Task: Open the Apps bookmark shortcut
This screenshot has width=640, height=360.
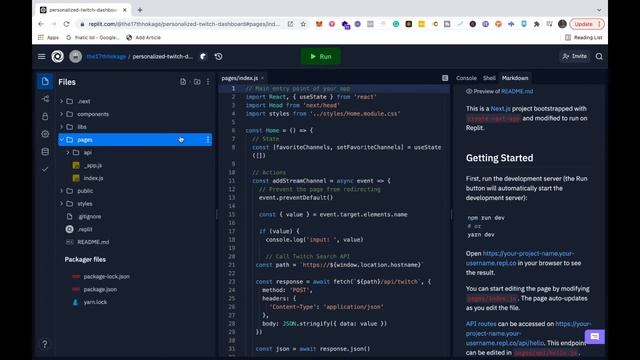Action: (x=48, y=38)
